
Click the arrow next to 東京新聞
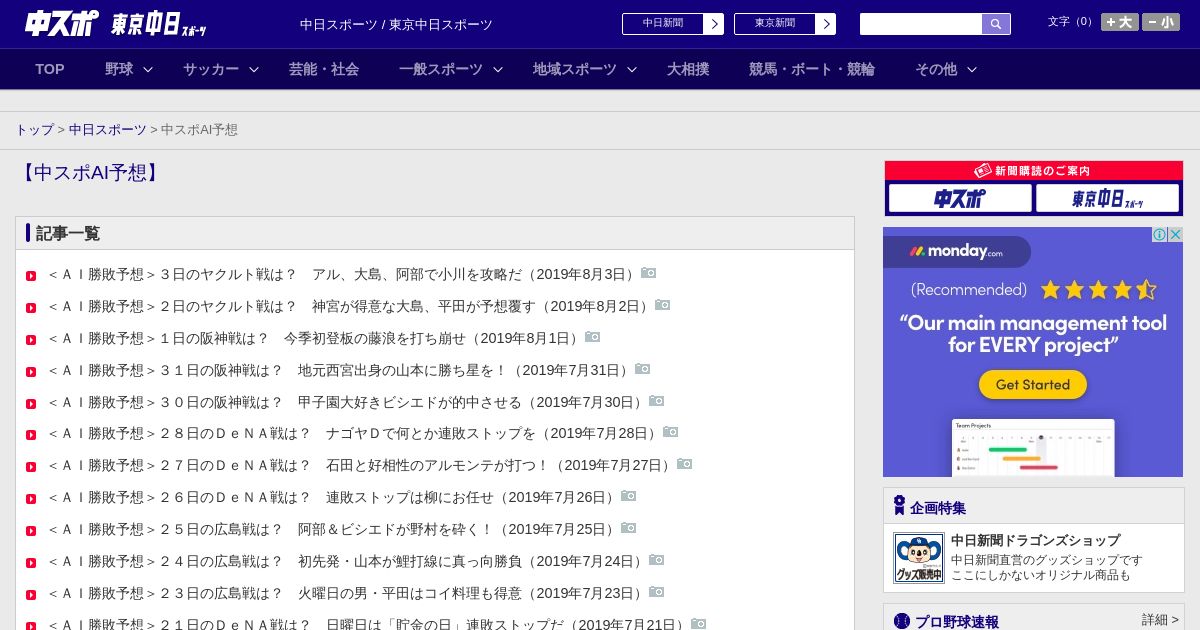coord(826,24)
